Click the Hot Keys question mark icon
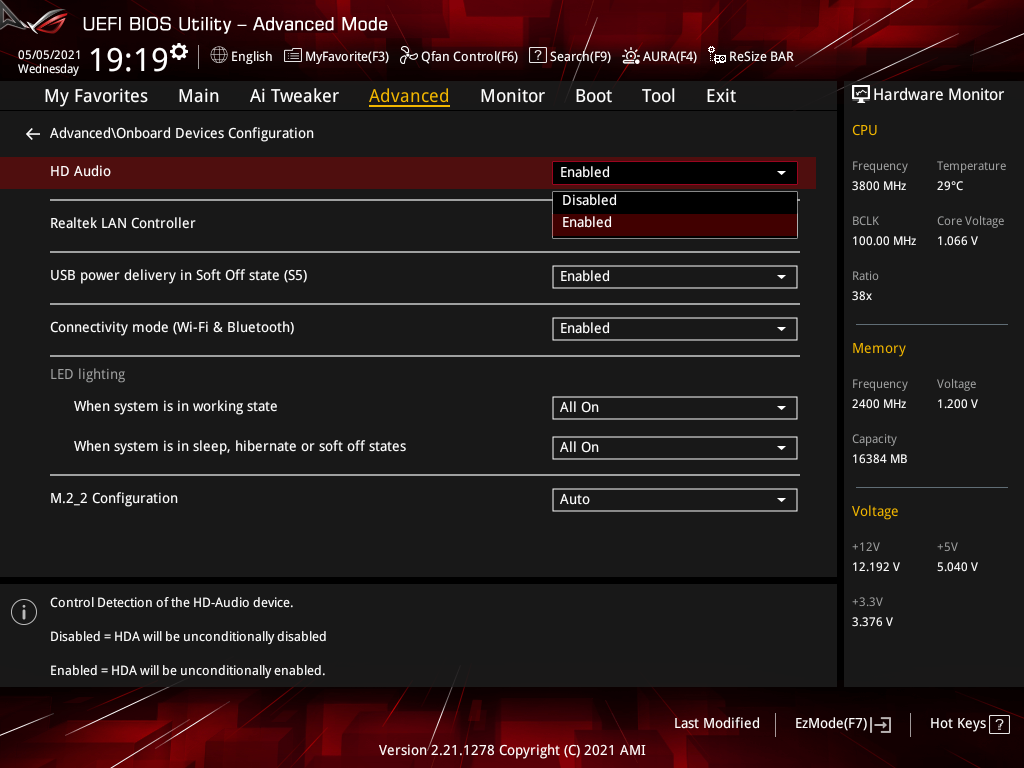 point(999,724)
